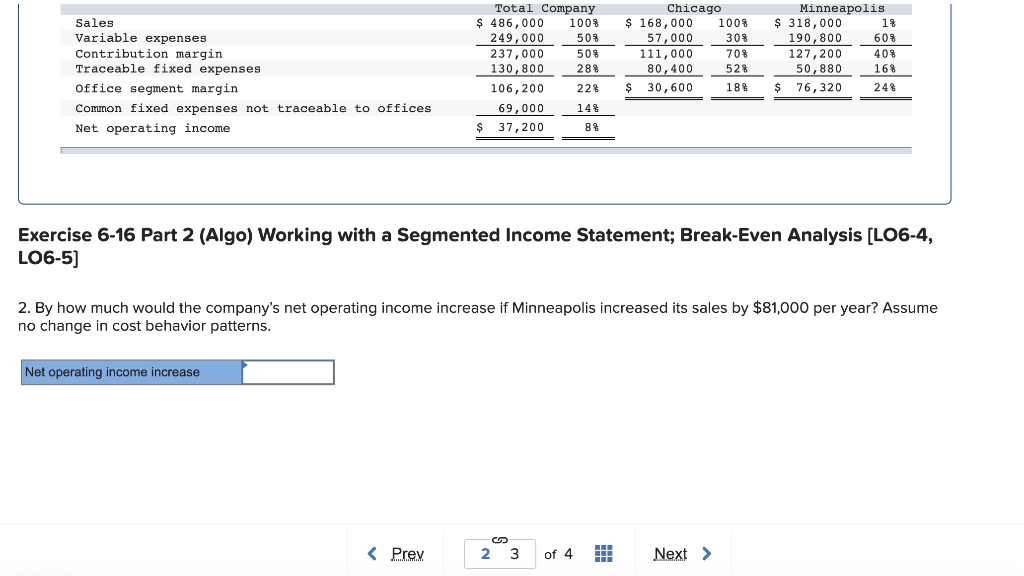Click the $ 30,600 Chicago segment margin
The height and width of the screenshot is (576, 1024).
[x=659, y=88]
